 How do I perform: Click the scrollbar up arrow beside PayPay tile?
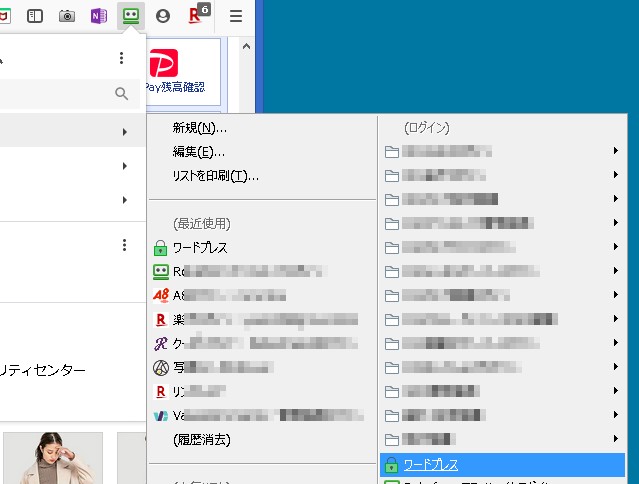tap(246, 46)
